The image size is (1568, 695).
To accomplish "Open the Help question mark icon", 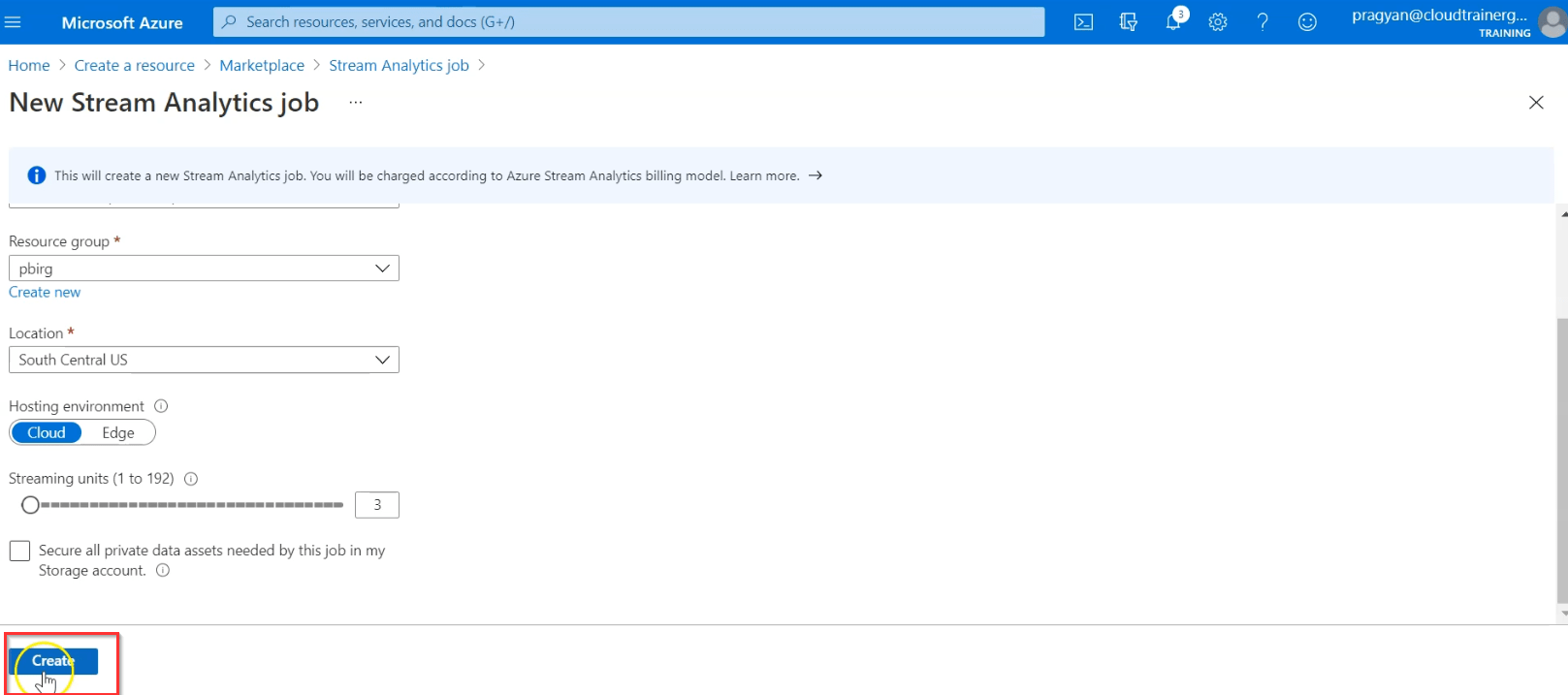I will (x=1263, y=22).
